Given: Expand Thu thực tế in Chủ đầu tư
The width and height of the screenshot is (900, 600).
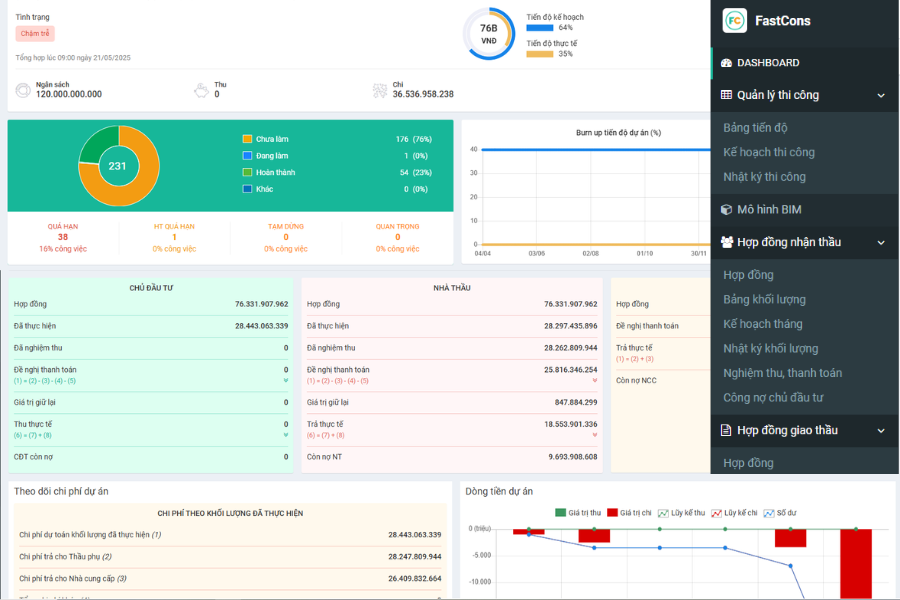Looking at the screenshot, I should [286, 435].
